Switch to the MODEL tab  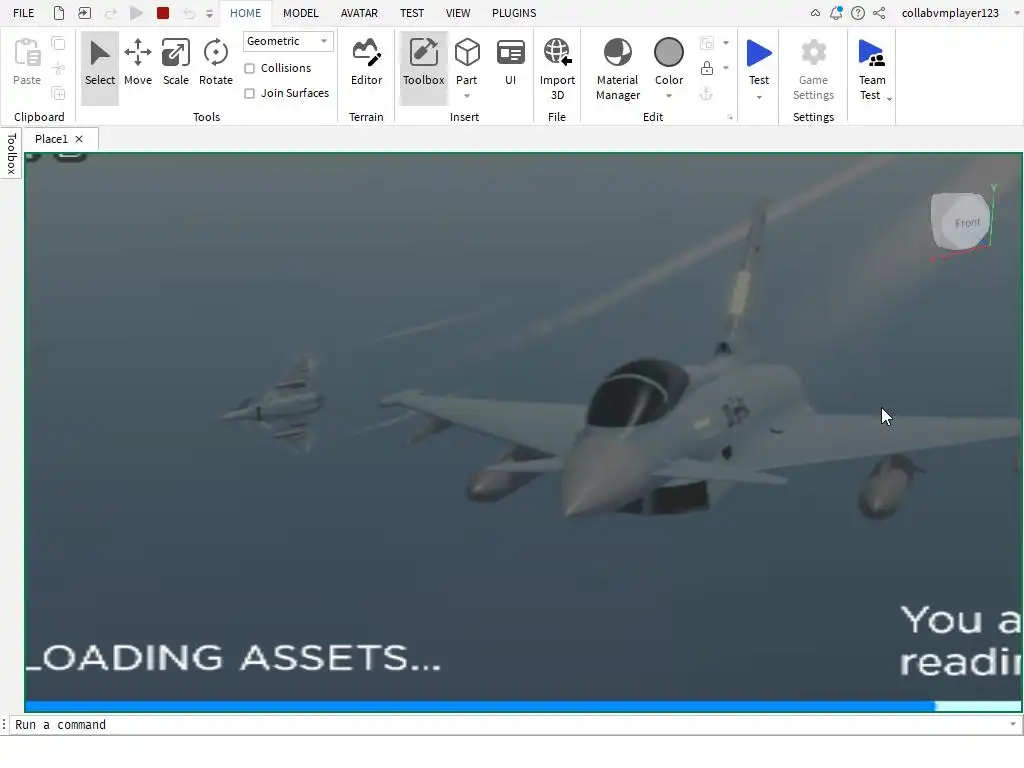click(300, 13)
